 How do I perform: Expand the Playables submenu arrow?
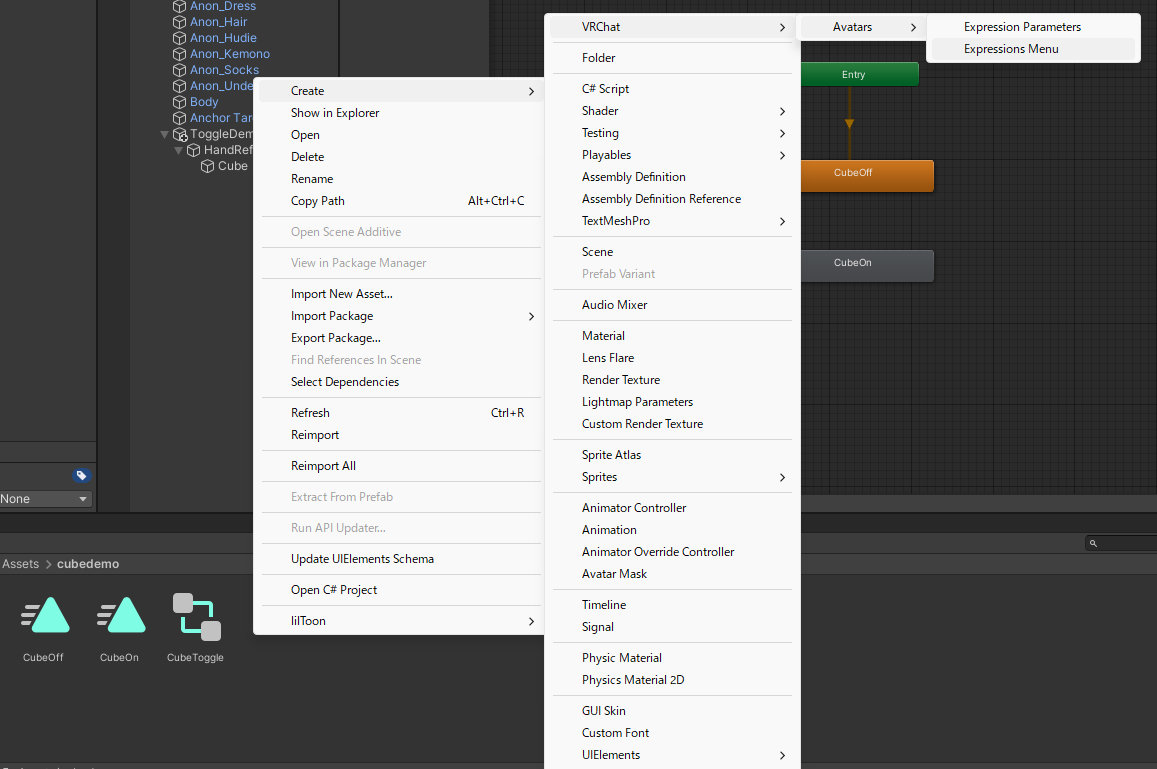pos(782,156)
